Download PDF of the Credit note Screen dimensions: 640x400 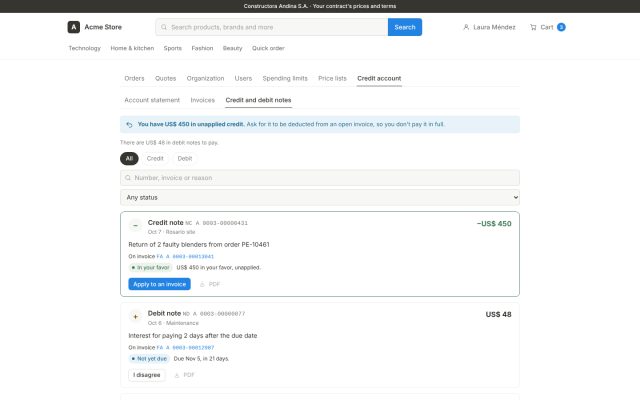click(210, 284)
